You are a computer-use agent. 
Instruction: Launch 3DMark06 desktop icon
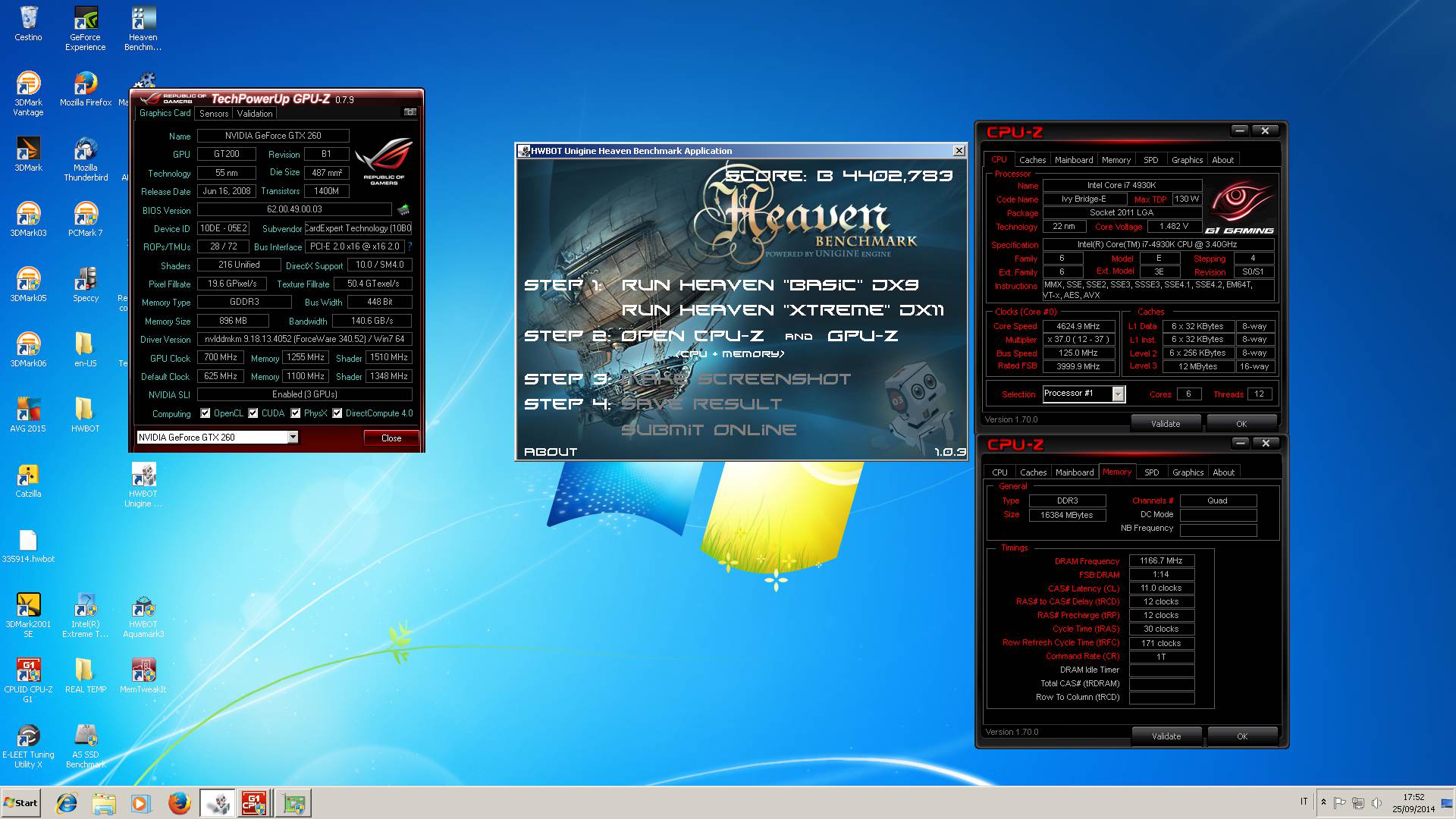pos(28,350)
